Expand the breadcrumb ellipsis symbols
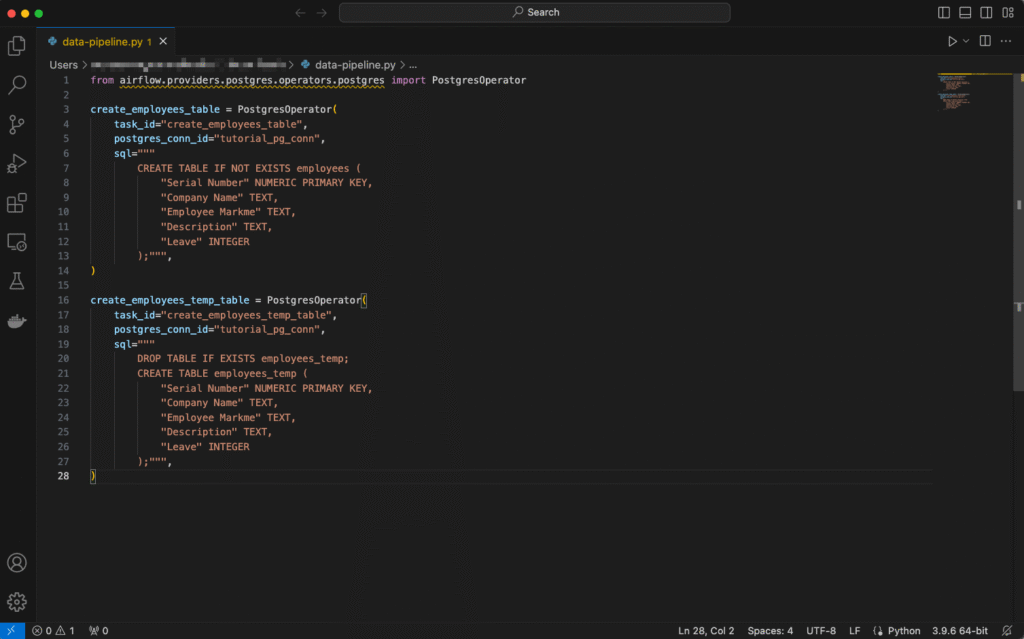Viewport: 1024px width, 639px height. (413, 65)
